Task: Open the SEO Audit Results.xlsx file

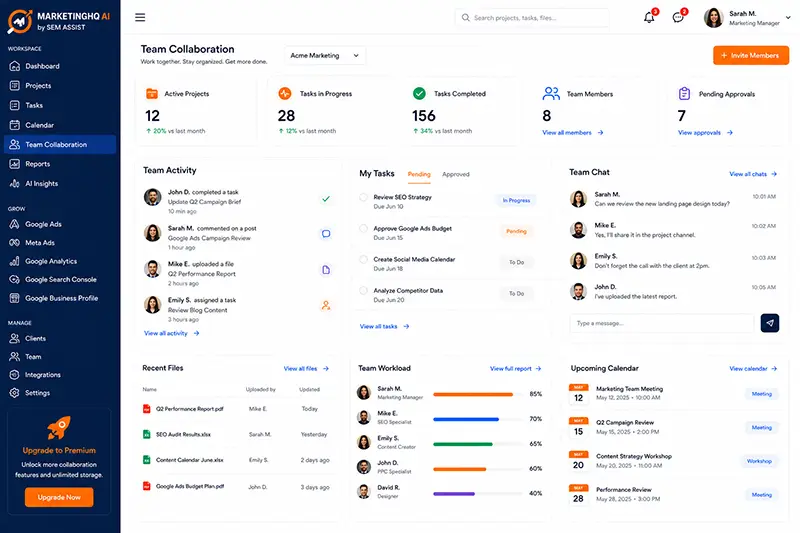Action: point(183,435)
